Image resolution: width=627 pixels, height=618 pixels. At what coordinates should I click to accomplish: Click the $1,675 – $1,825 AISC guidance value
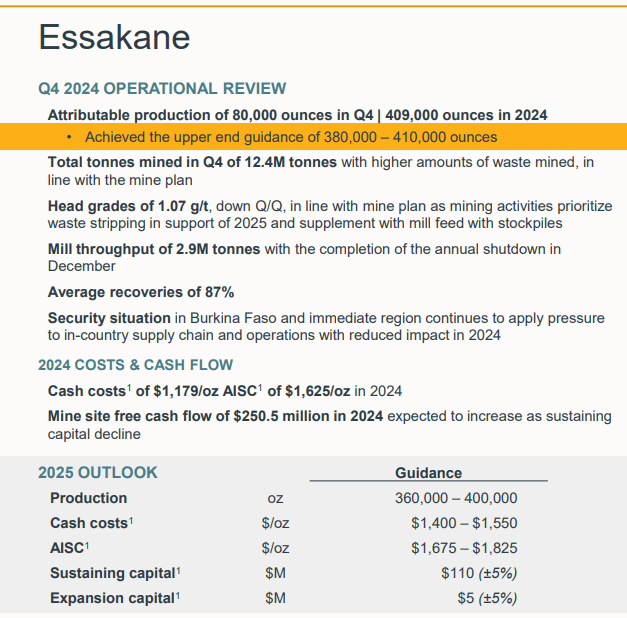[464, 548]
